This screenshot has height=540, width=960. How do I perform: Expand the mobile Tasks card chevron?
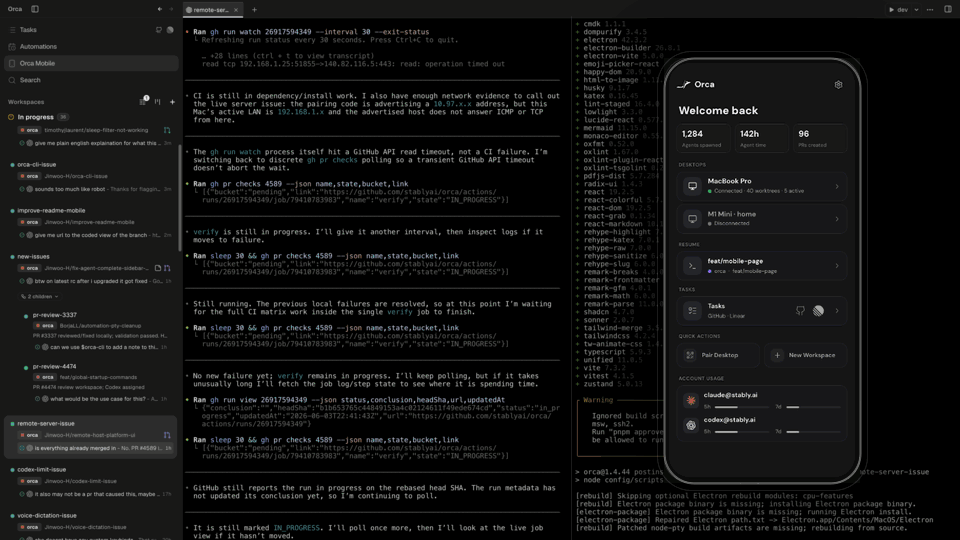click(837, 310)
